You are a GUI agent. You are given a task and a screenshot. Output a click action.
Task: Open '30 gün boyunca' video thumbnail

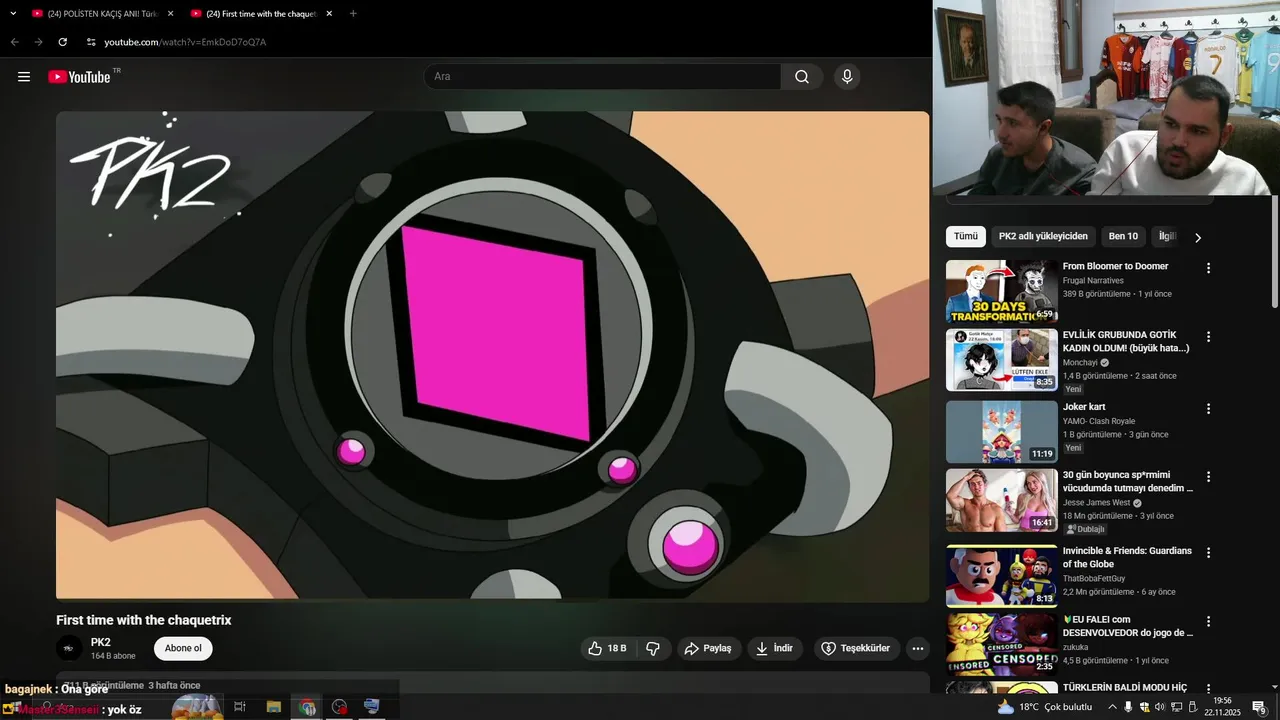point(1002,500)
